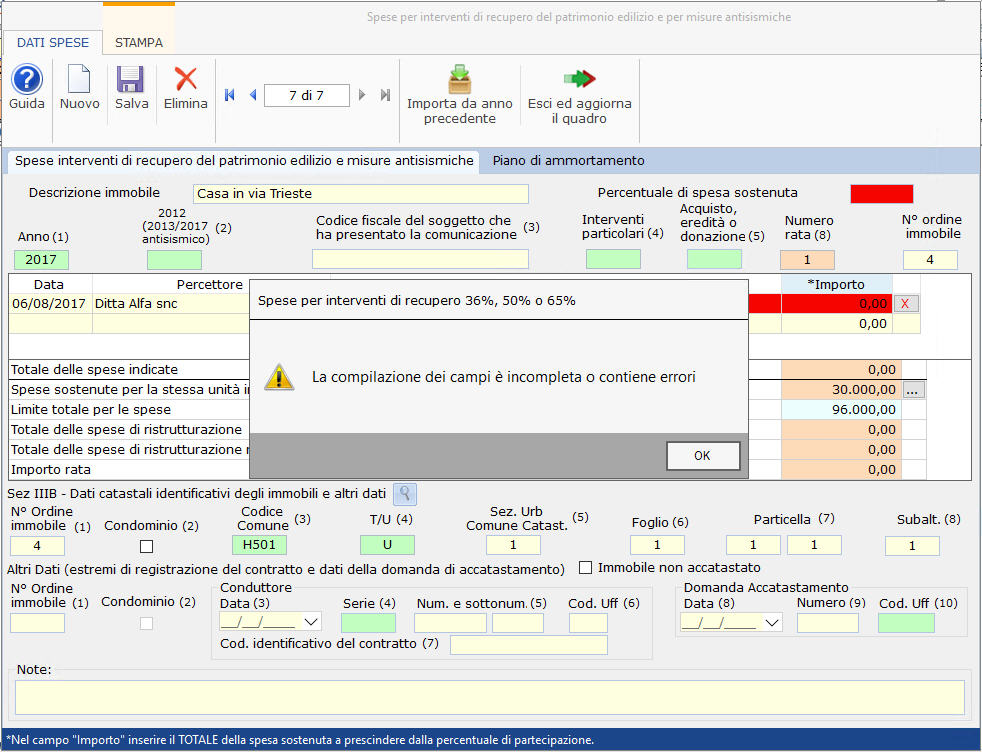Screen dimensions: 982x752
Task: Edit Codice fiscale del soggetto field
Action: point(420,259)
